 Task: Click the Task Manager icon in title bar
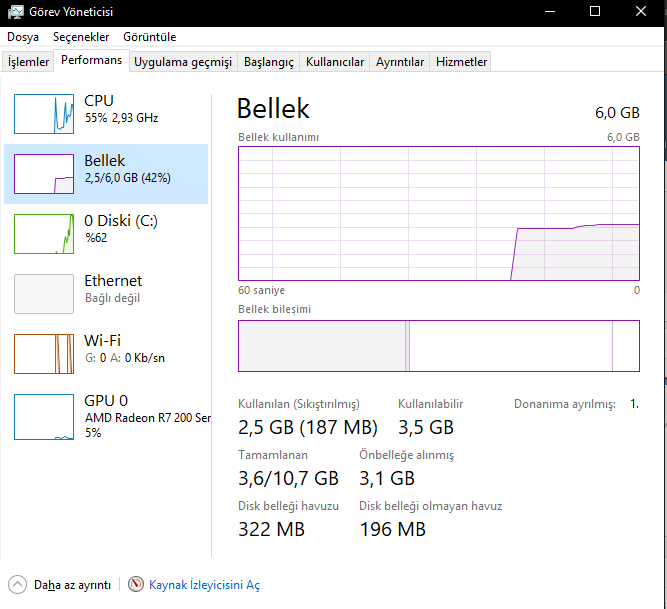click(x=16, y=12)
